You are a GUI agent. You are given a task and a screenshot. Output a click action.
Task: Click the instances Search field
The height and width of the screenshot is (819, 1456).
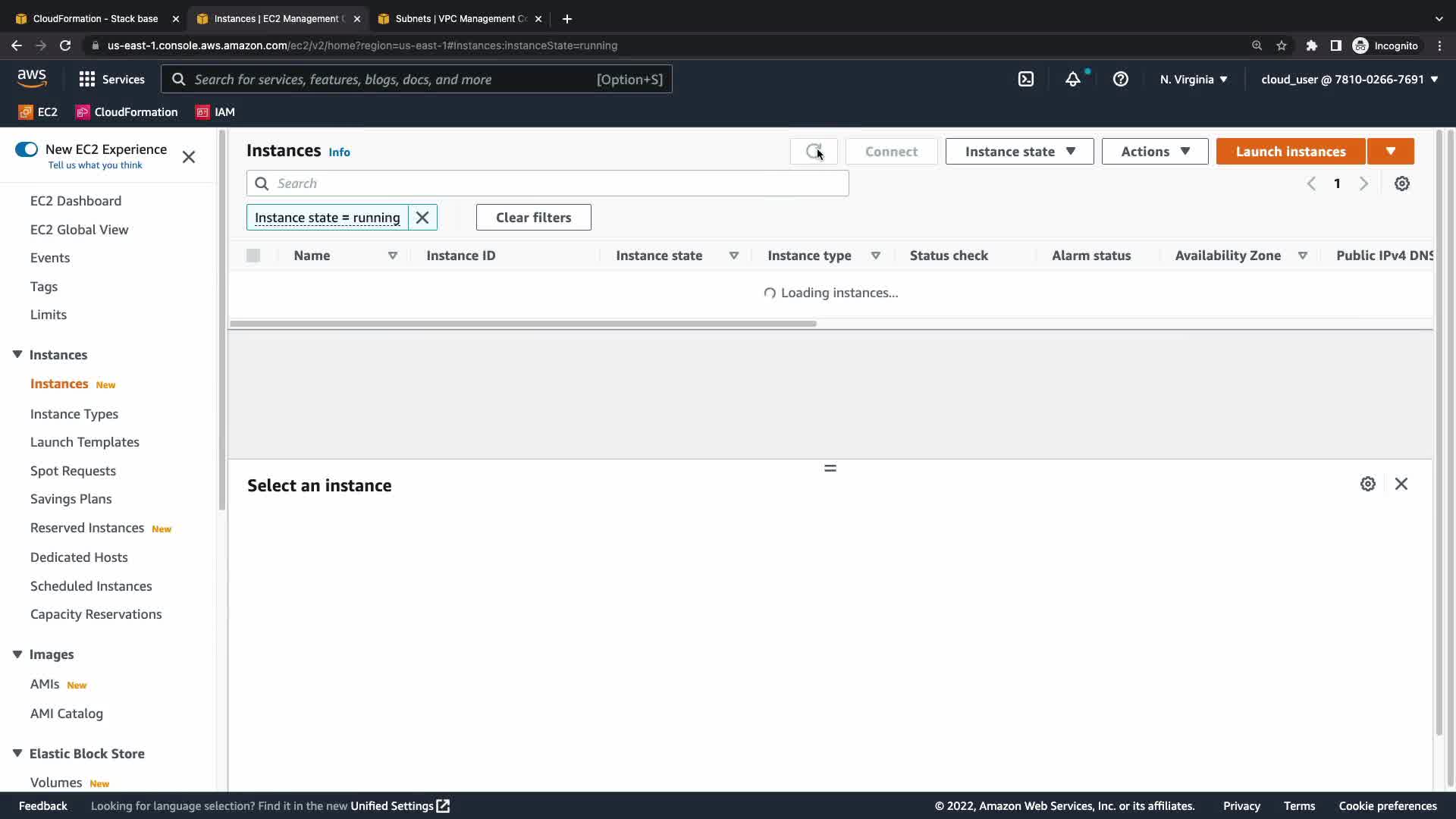point(560,184)
